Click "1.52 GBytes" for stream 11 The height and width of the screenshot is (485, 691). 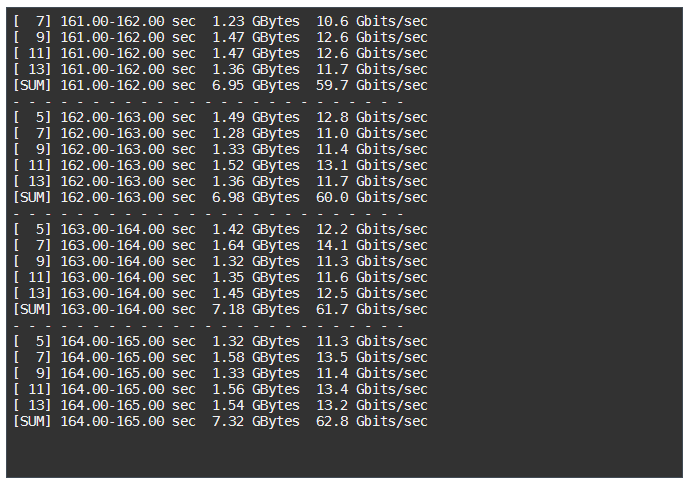point(256,165)
